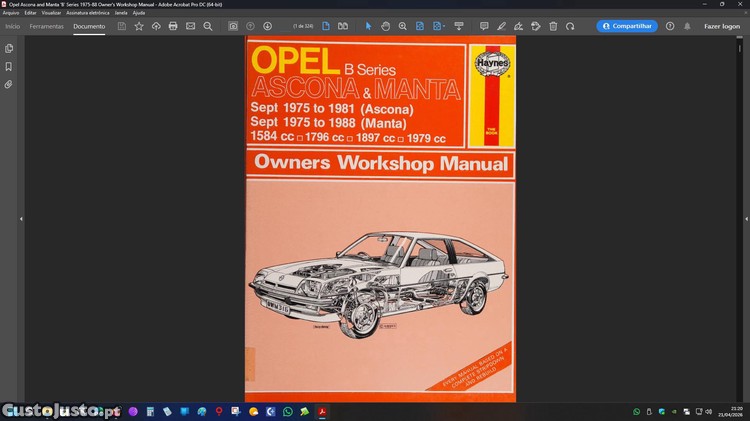The height and width of the screenshot is (421, 750).
Task: Click the trash delete icon in toolbar
Action: [553, 26]
